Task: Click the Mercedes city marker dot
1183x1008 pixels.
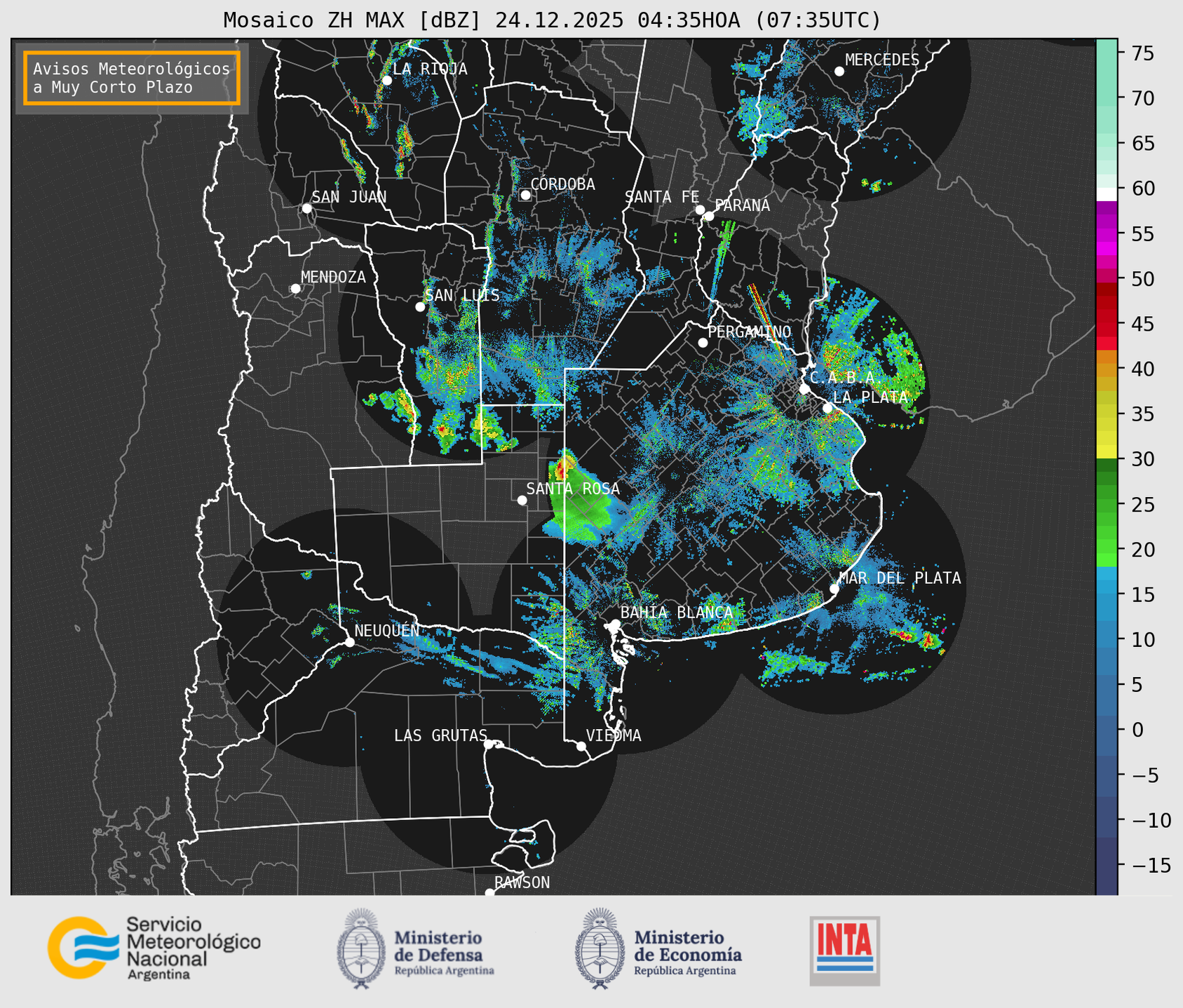Action: (839, 71)
